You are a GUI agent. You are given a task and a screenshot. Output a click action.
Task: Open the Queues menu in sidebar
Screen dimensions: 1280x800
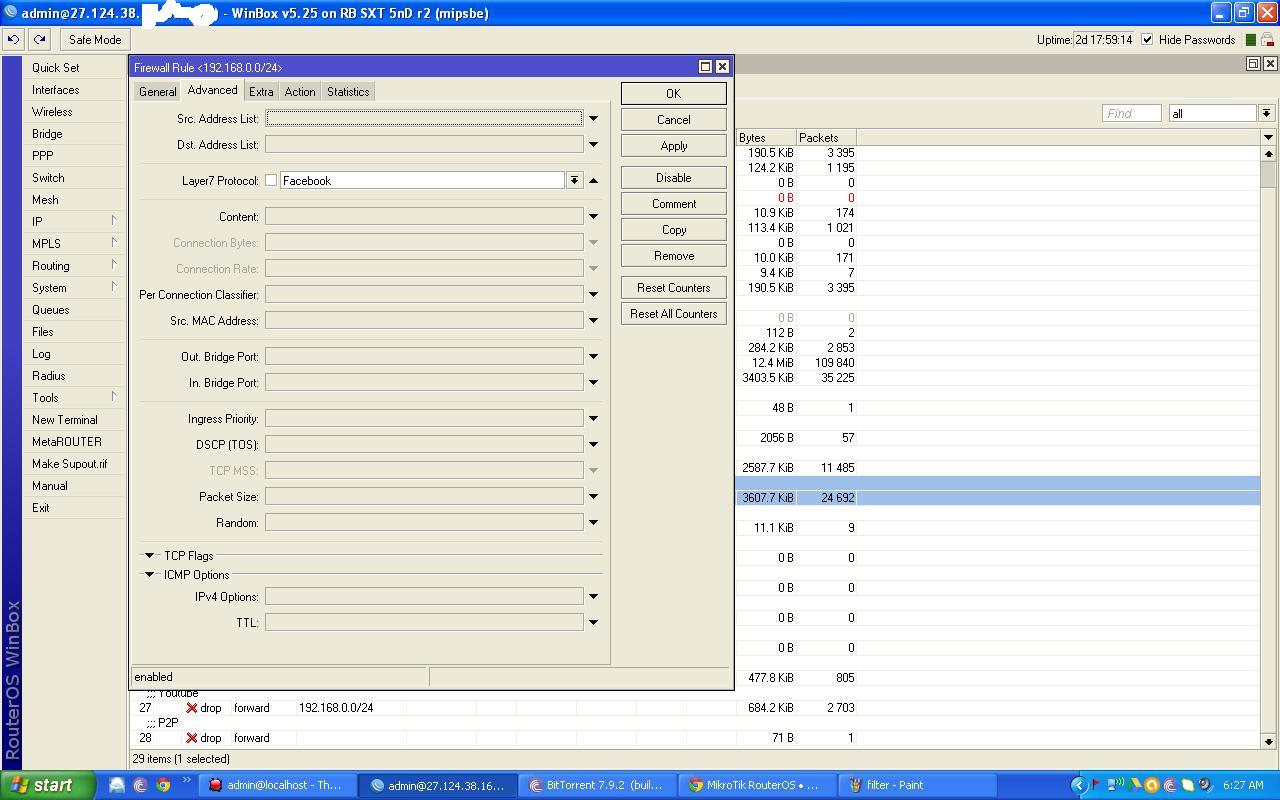[50, 310]
